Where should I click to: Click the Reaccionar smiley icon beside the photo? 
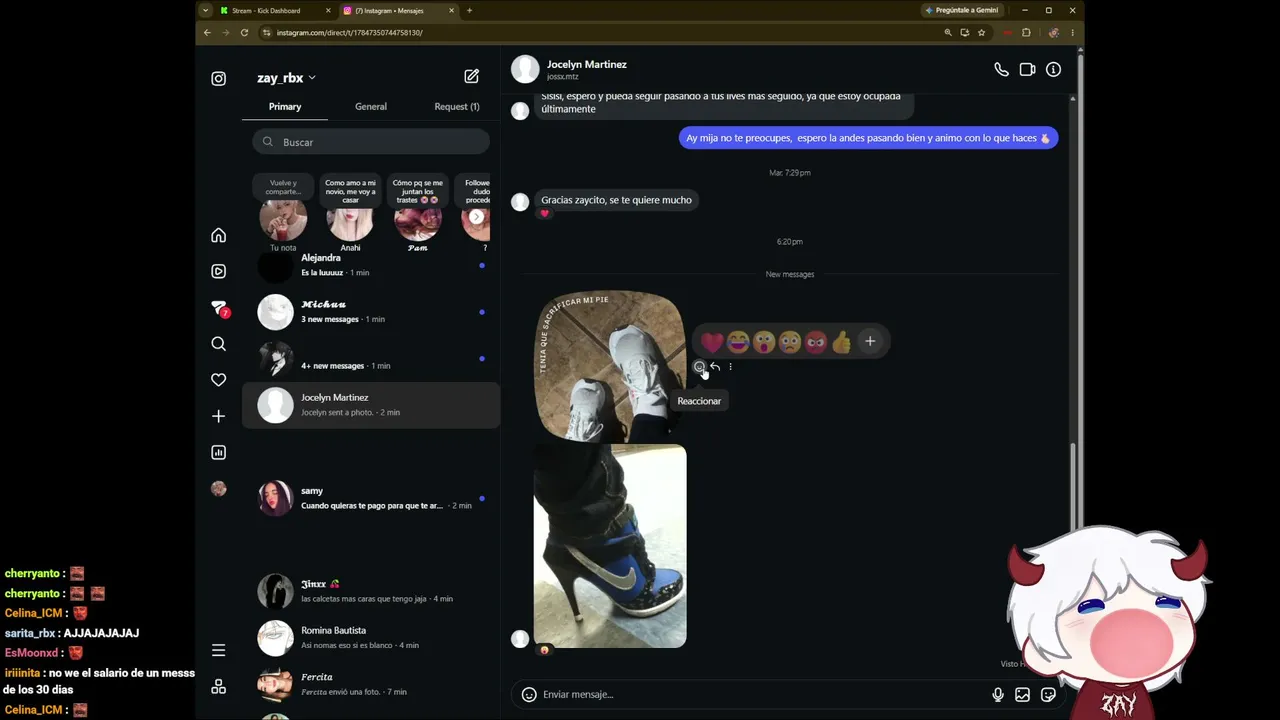tap(699, 367)
